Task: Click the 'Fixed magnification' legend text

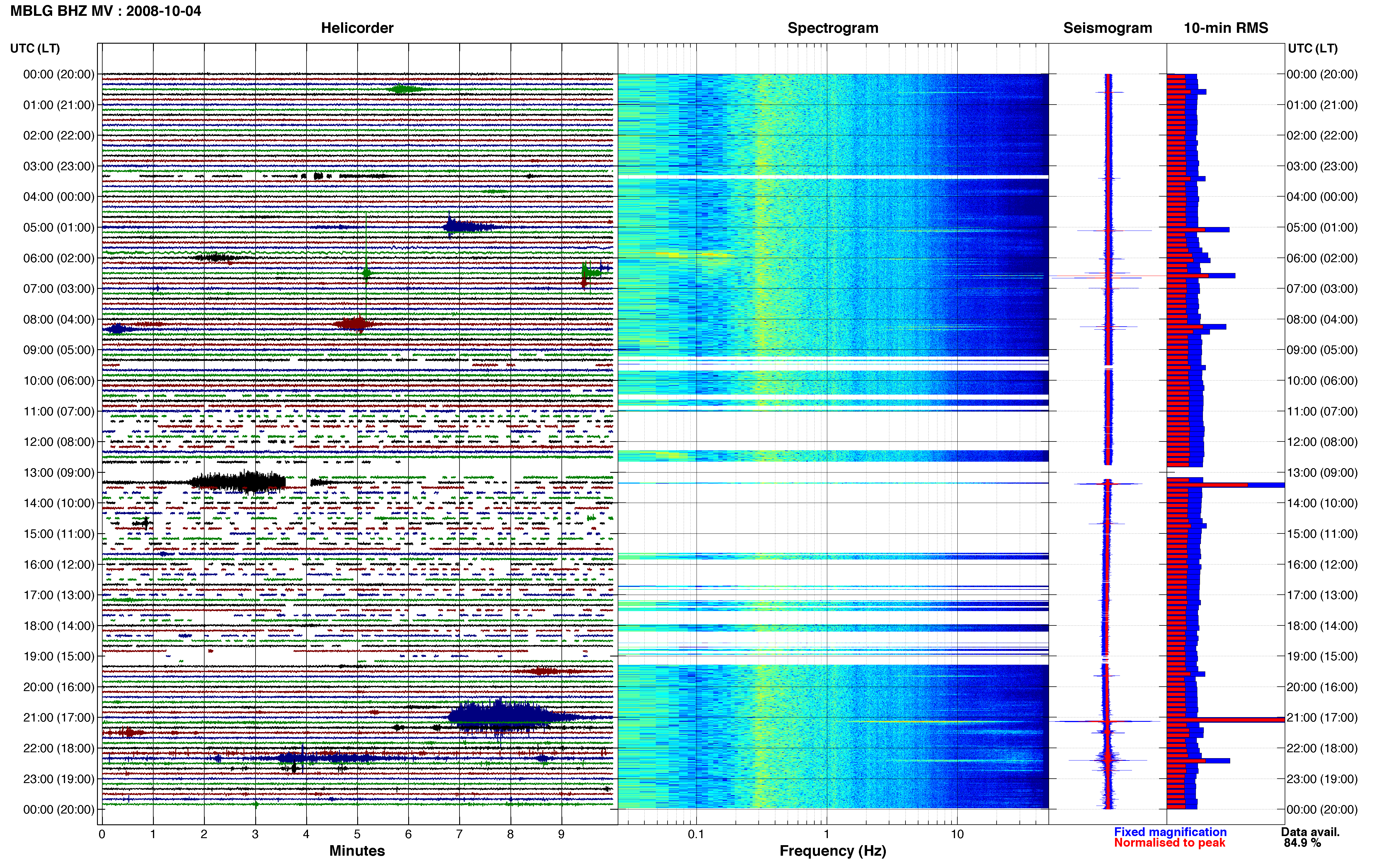Action: pyautogui.click(x=1170, y=832)
